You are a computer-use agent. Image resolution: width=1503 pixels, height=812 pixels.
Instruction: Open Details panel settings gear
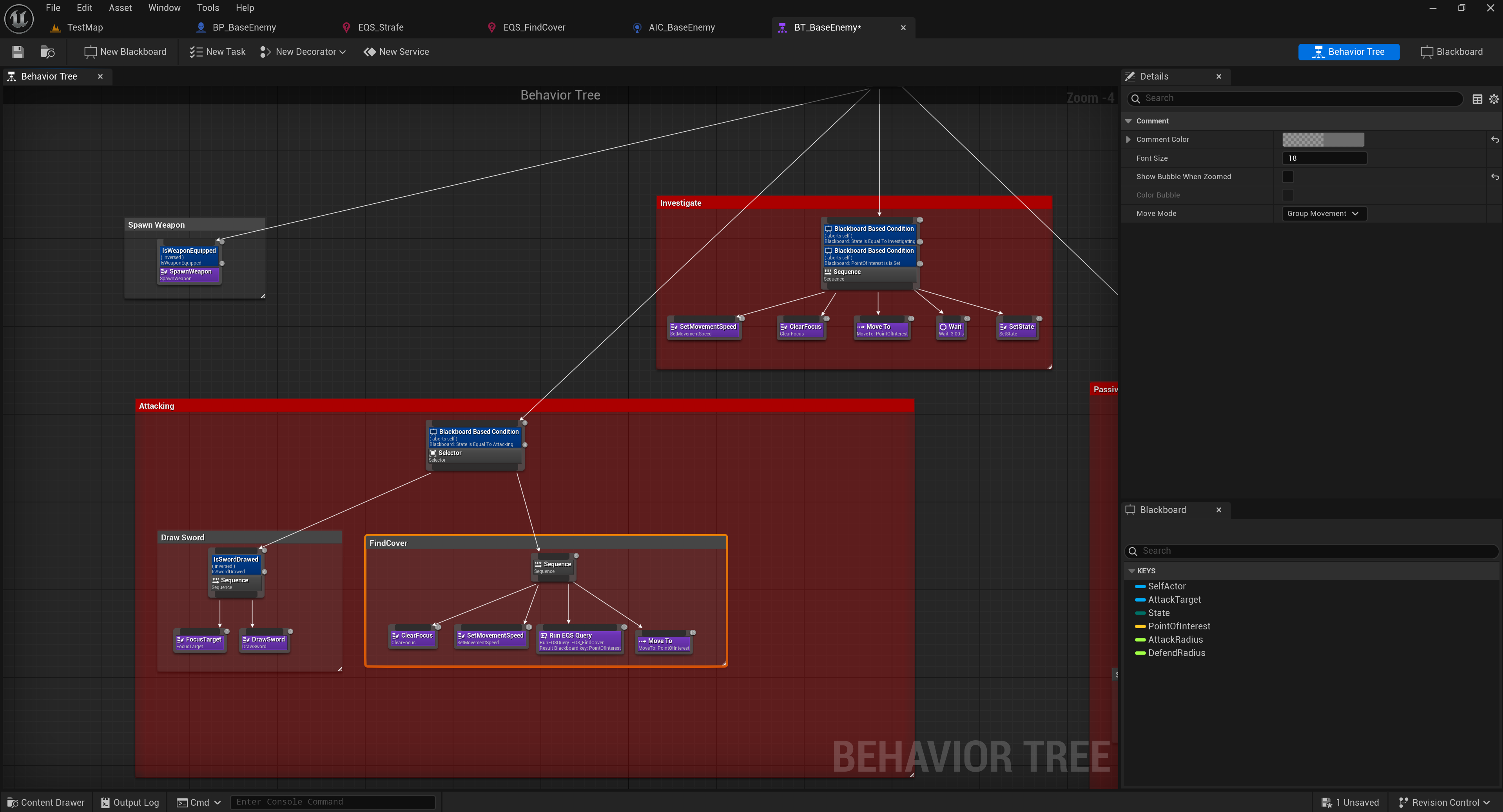click(x=1494, y=99)
